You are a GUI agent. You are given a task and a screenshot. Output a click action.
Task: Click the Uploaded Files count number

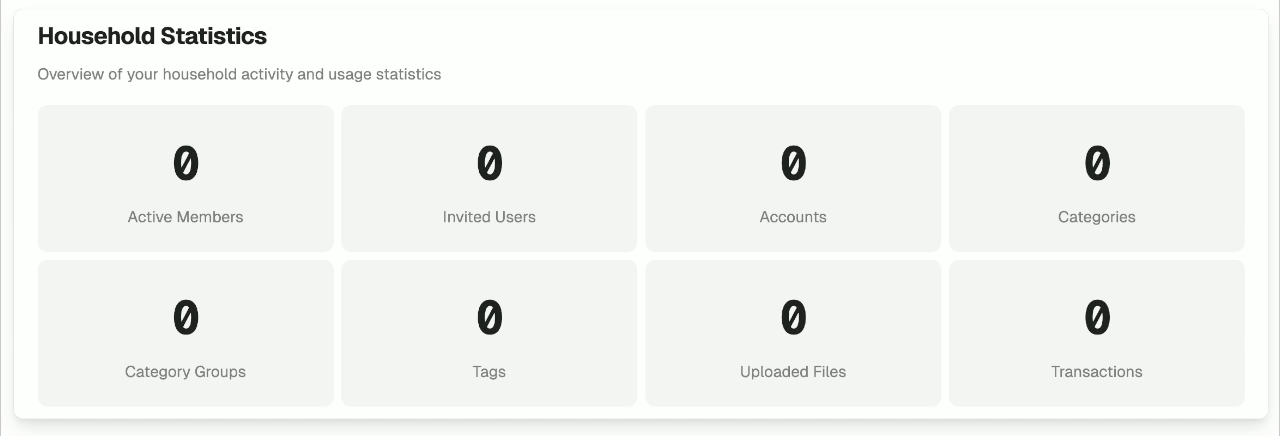[793, 318]
